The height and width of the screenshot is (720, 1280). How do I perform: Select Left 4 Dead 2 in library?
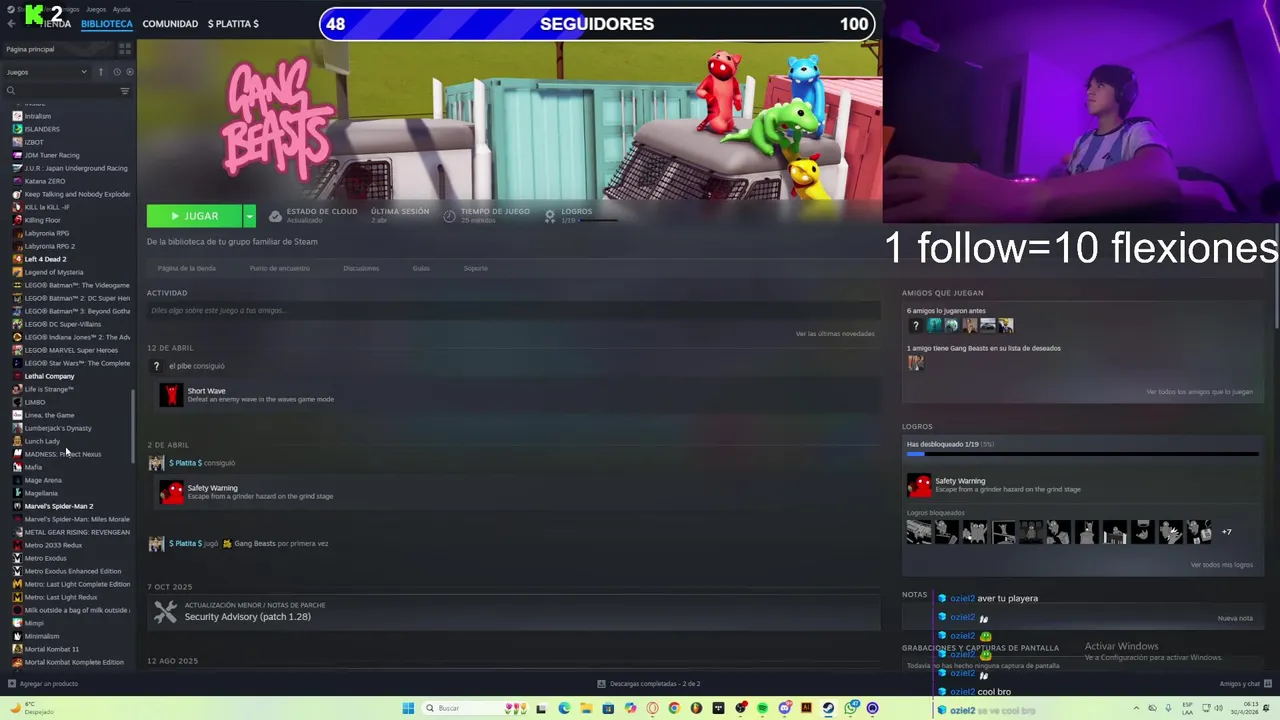[x=45, y=259]
